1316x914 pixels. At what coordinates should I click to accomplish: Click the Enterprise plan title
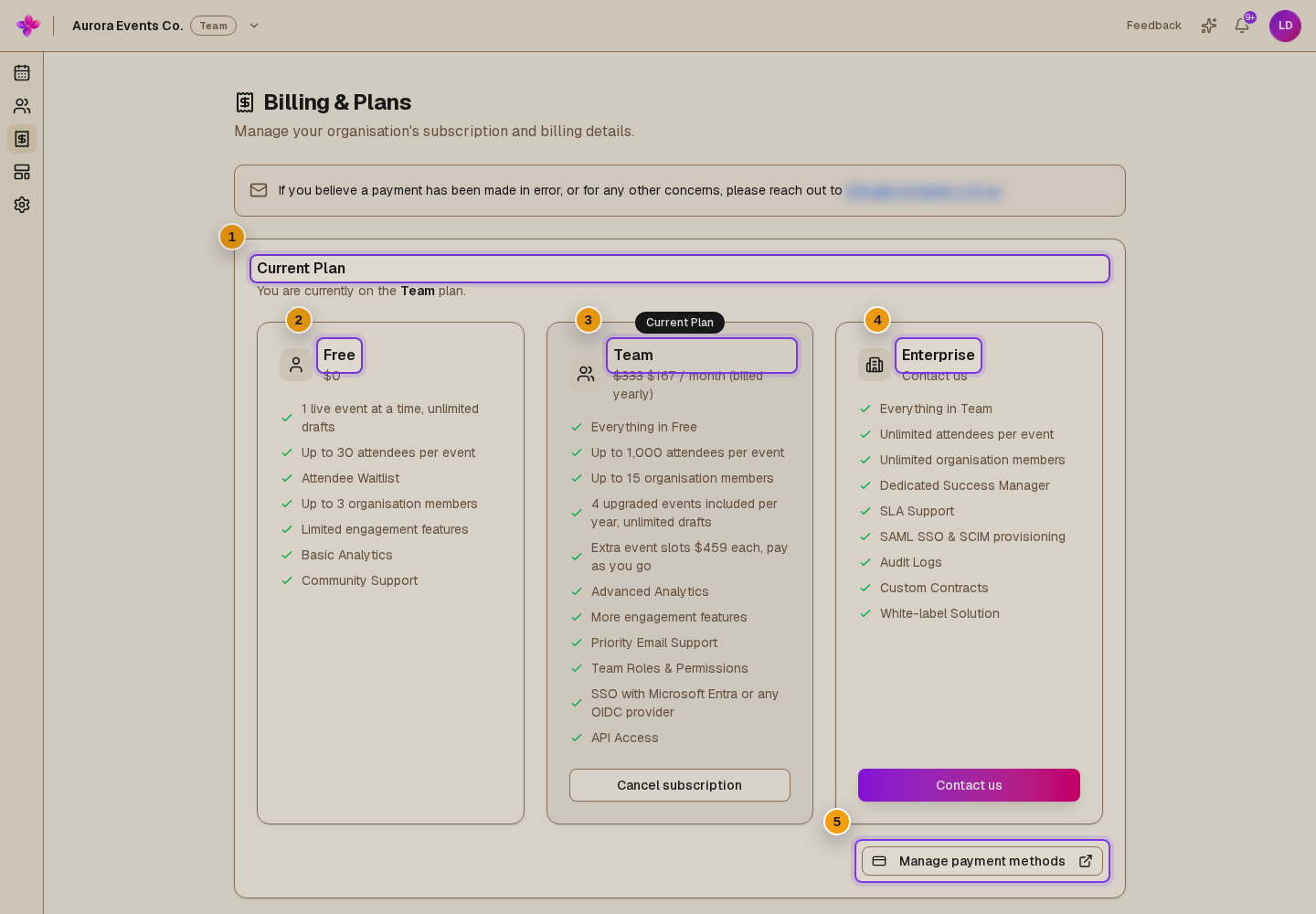[939, 355]
